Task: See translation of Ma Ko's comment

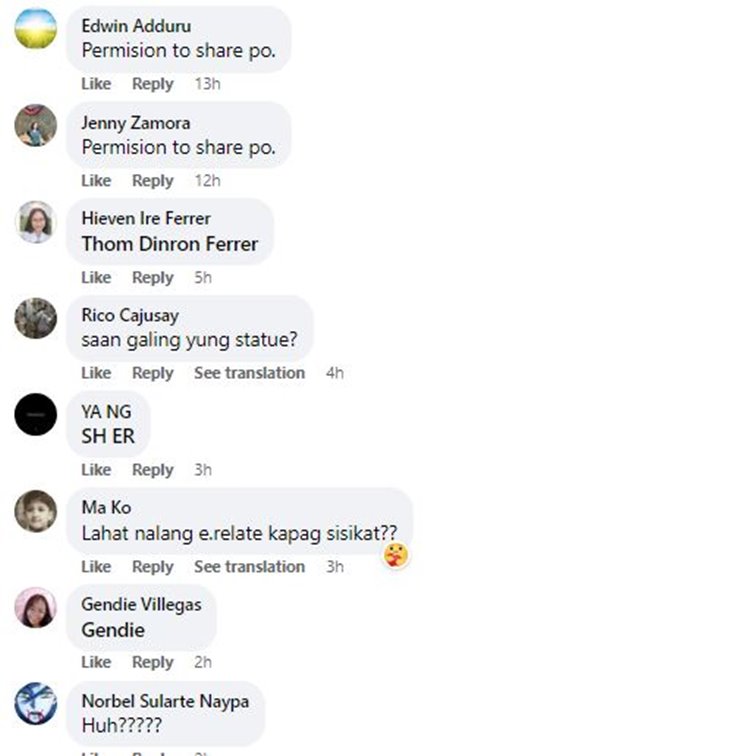Action: 249,567
